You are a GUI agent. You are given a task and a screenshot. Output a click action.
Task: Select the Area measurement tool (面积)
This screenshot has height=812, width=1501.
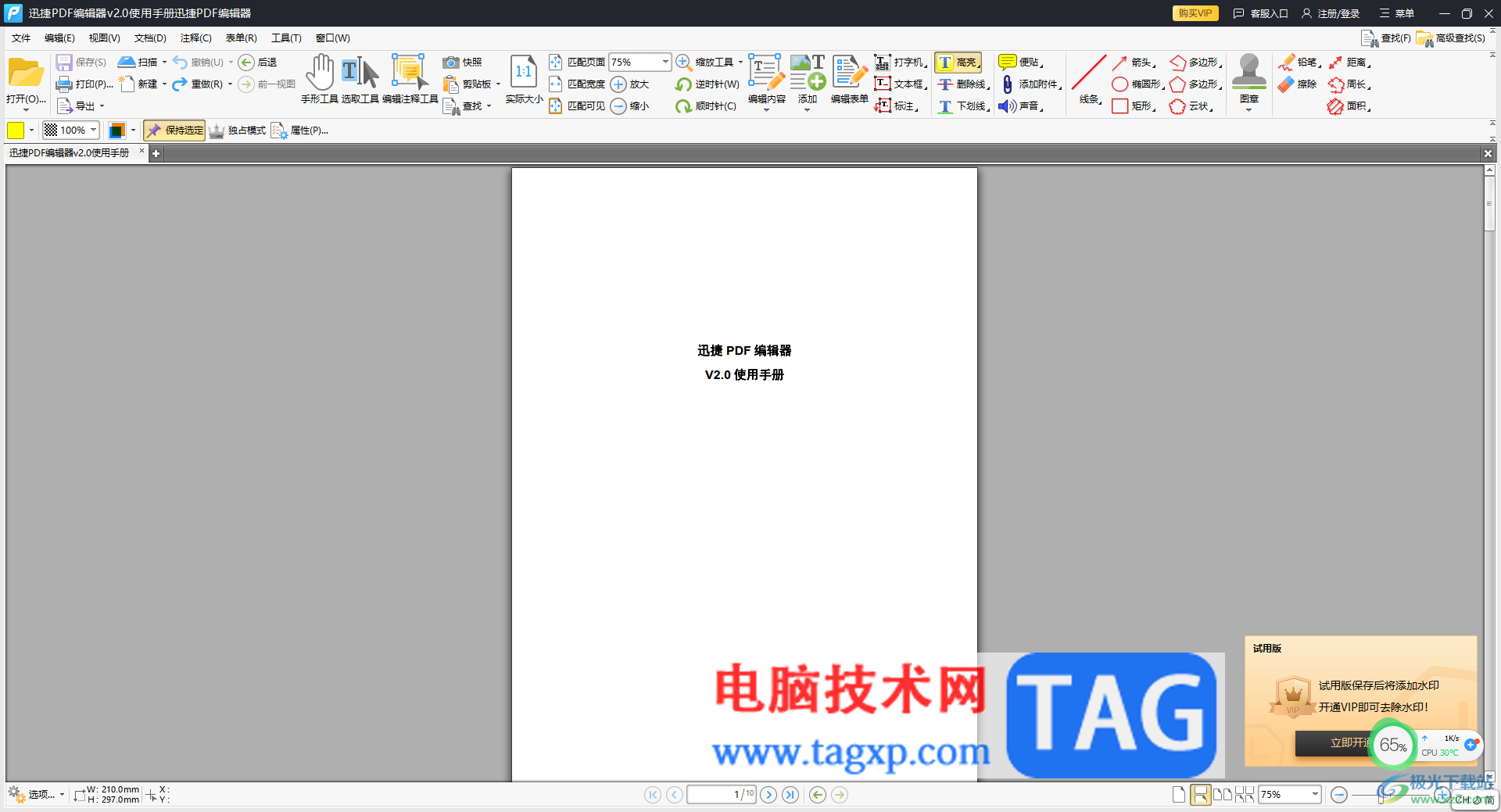[x=1349, y=106]
